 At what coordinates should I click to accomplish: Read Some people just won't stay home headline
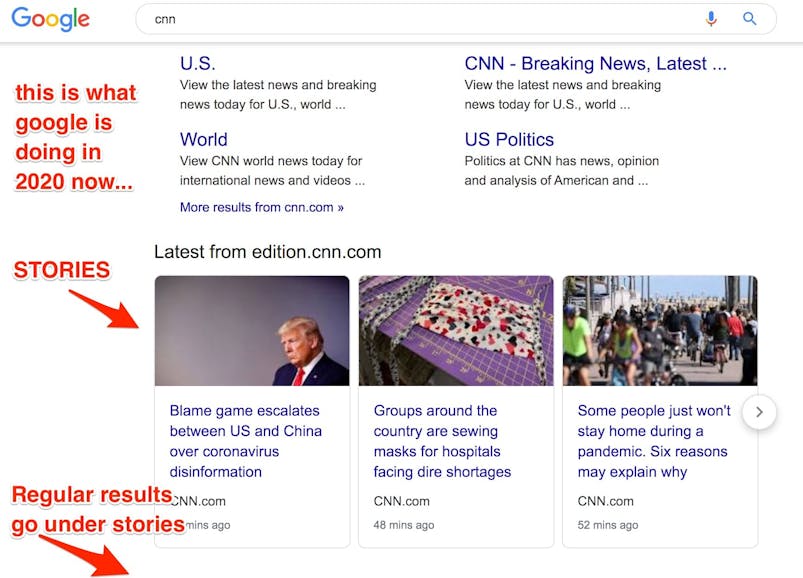[x=654, y=441]
